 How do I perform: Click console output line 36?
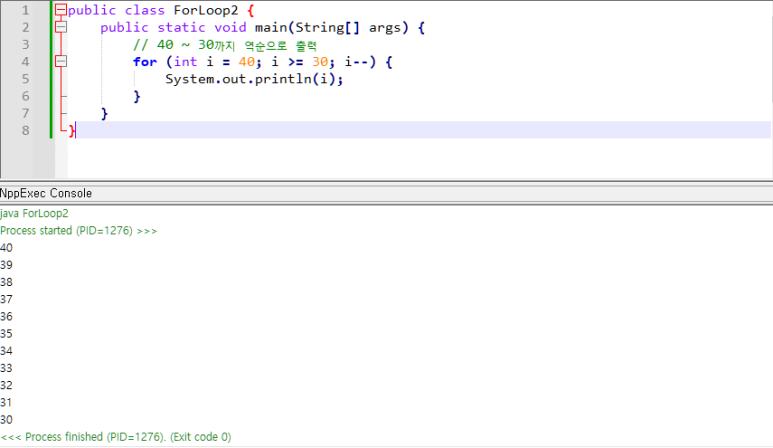pyautogui.click(x=6, y=316)
